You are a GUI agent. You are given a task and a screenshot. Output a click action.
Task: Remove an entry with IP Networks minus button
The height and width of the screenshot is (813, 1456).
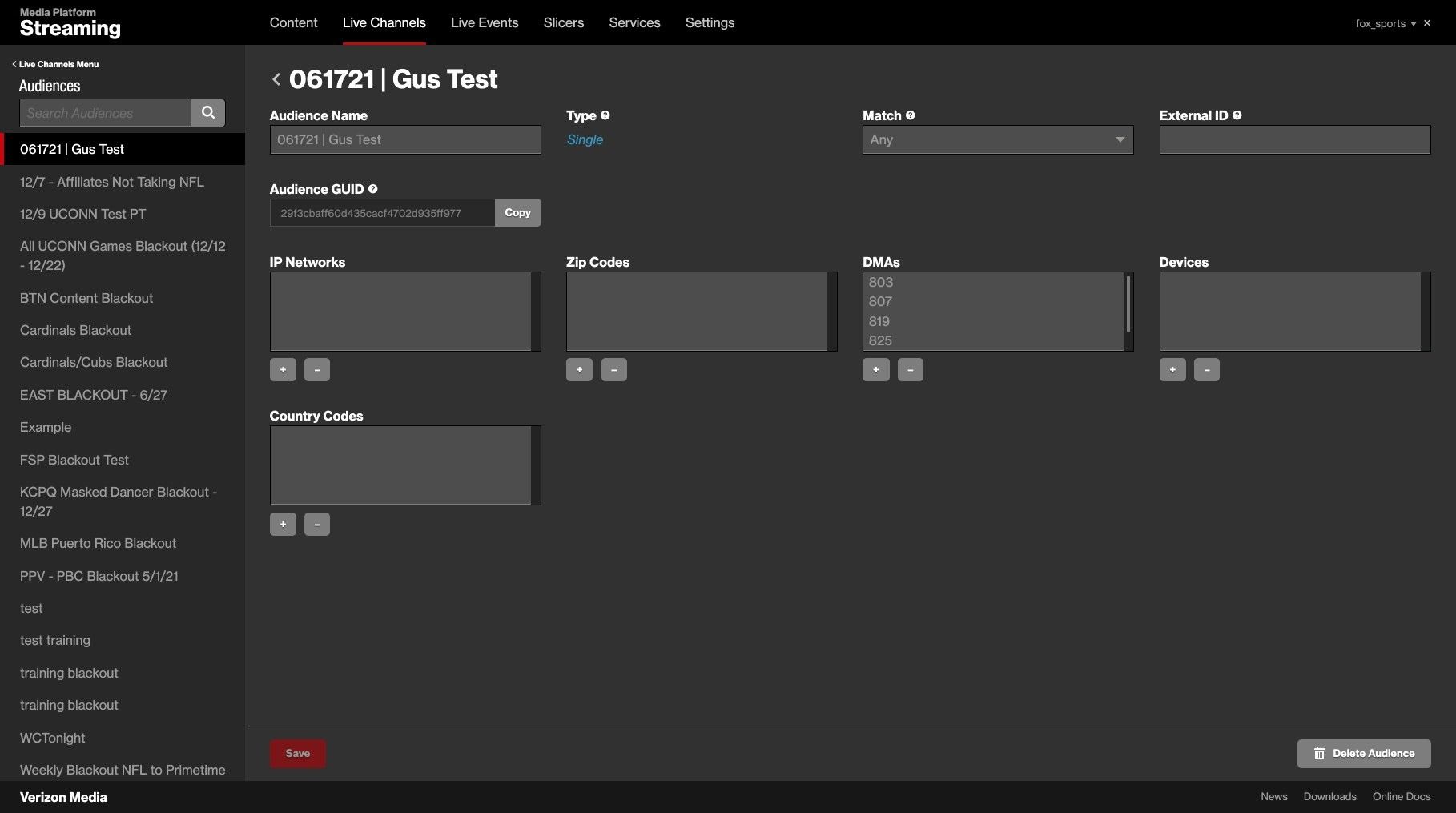pyautogui.click(x=317, y=370)
